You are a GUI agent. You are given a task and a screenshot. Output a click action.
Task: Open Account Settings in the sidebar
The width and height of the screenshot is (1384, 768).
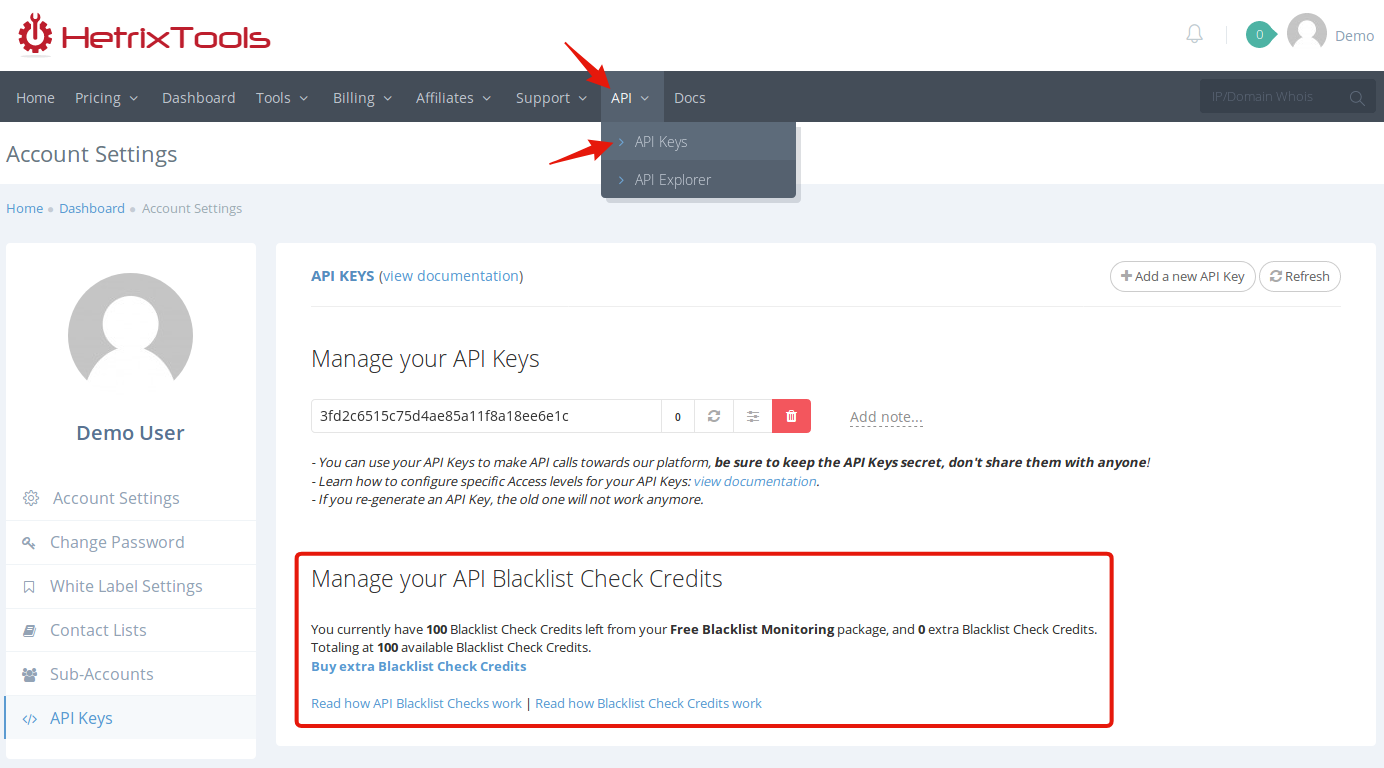click(130, 498)
